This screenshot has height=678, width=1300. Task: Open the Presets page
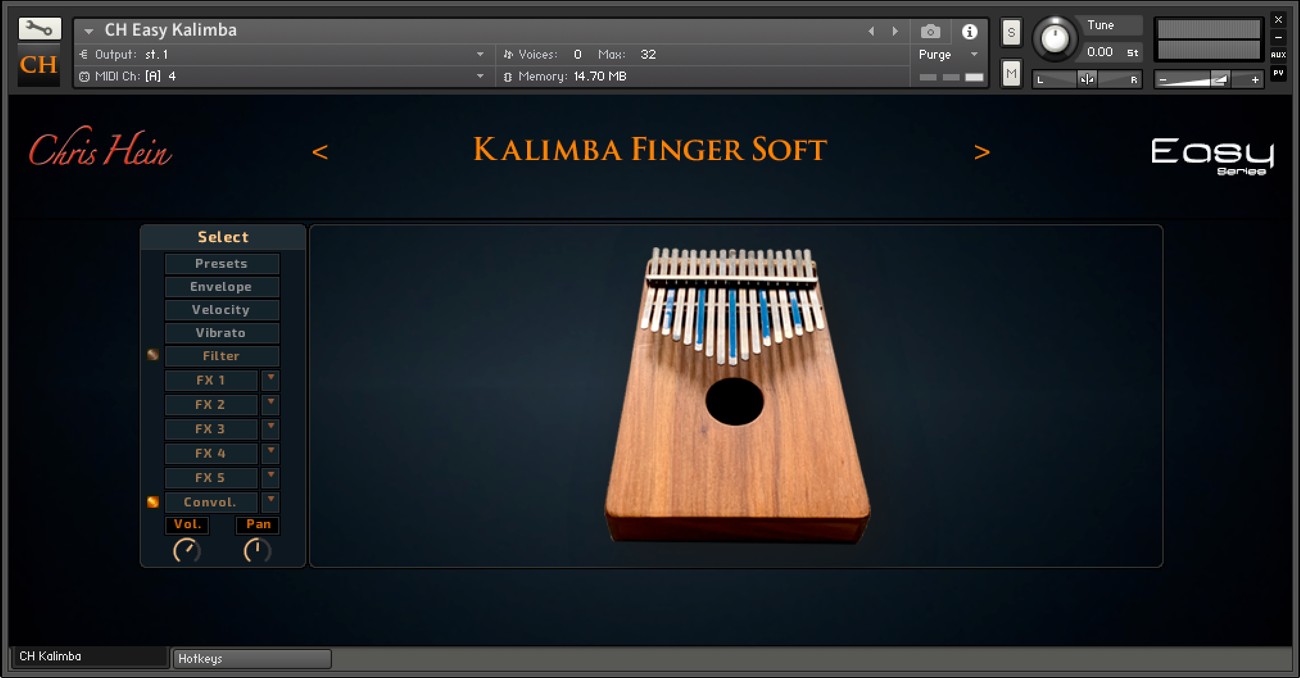(x=222, y=264)
